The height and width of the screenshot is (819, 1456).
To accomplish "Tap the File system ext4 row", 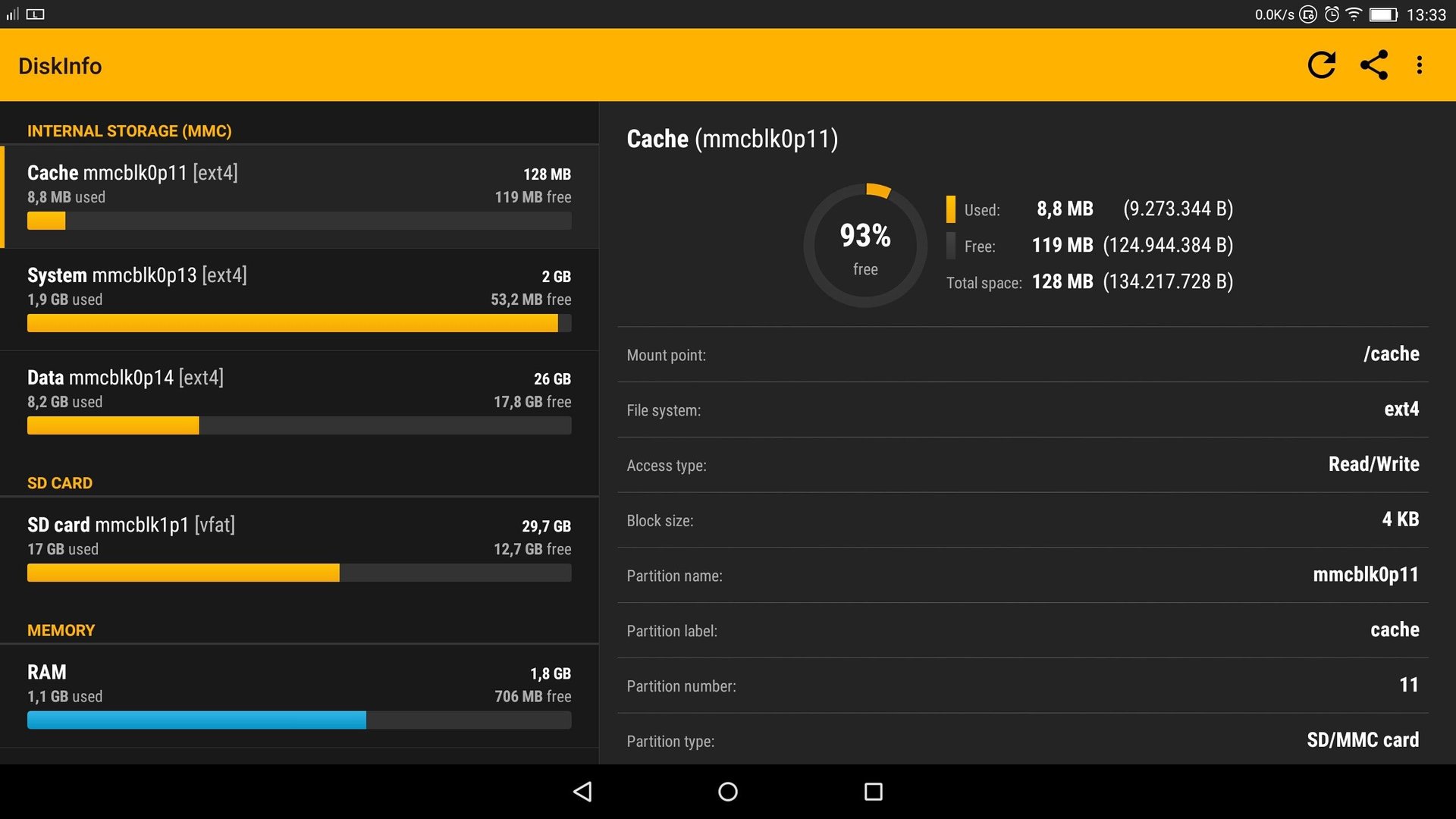I will click(1023, 409).
